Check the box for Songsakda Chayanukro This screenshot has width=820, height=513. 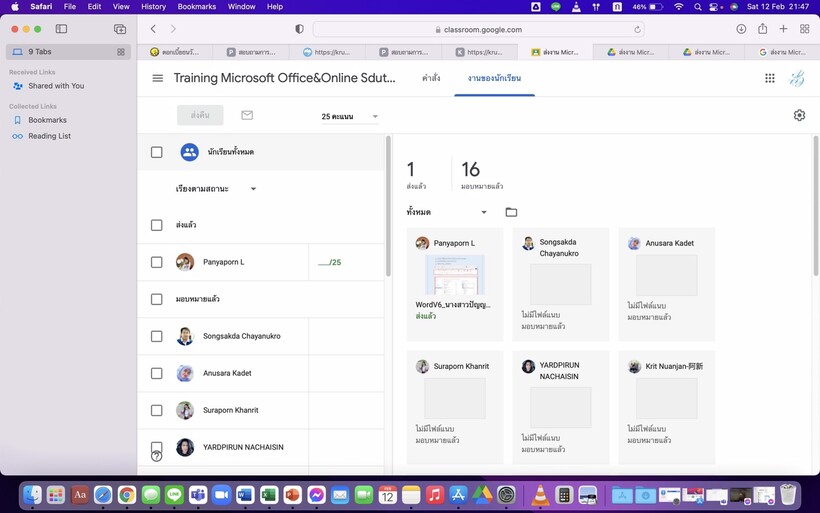pos(156,336)
